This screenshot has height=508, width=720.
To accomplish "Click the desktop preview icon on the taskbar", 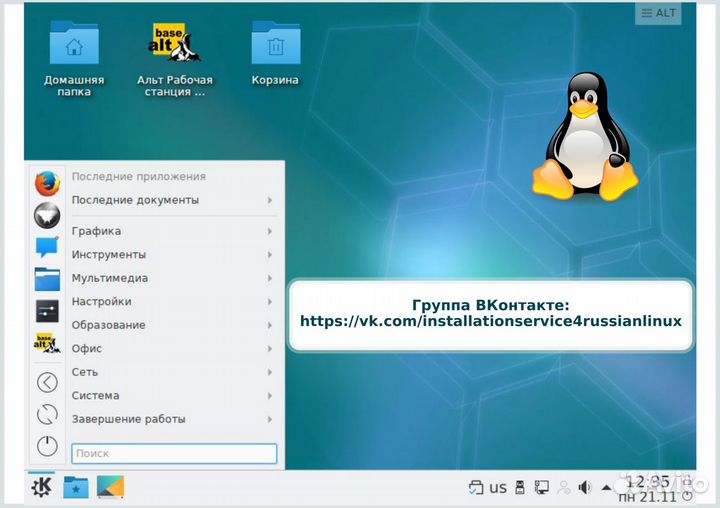I will [x=110, y=487].
